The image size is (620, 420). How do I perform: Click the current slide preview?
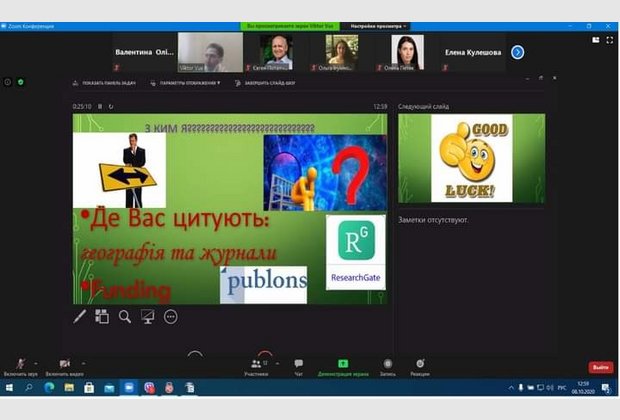click(230, 209)
